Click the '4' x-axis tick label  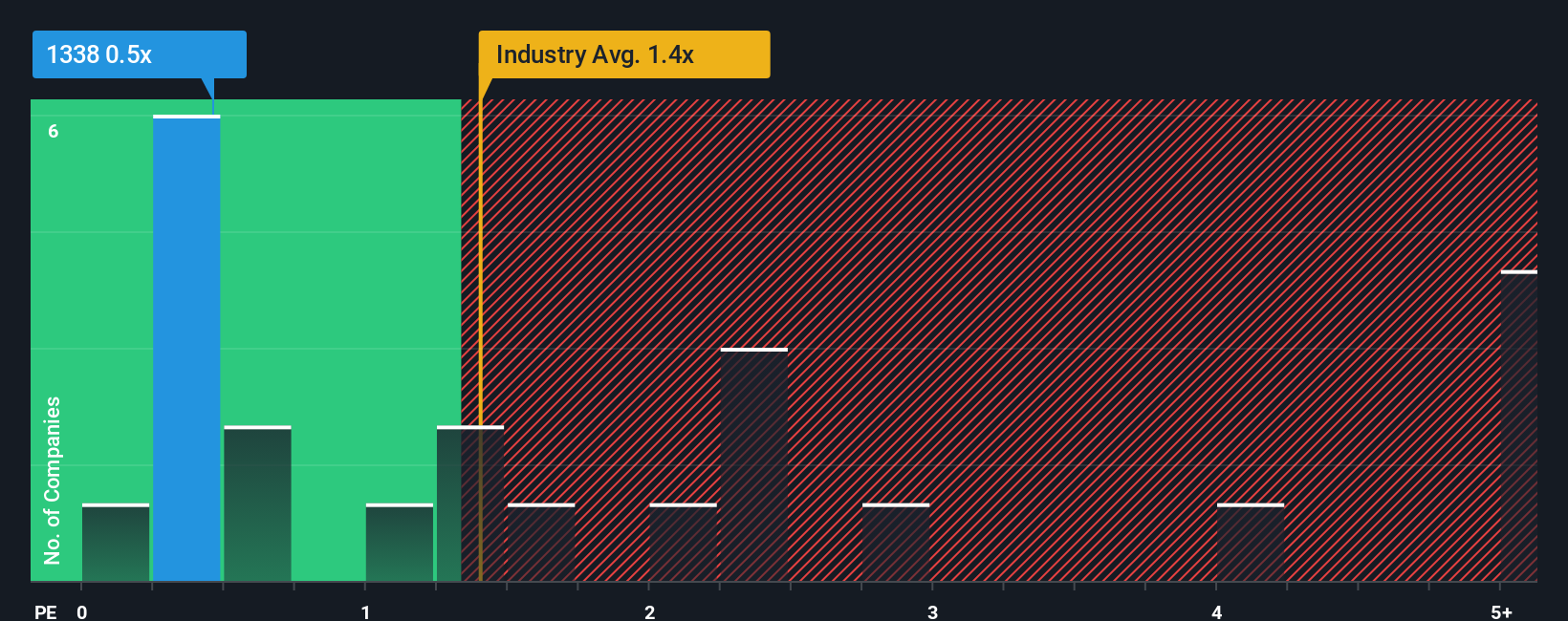point(1216,611)
